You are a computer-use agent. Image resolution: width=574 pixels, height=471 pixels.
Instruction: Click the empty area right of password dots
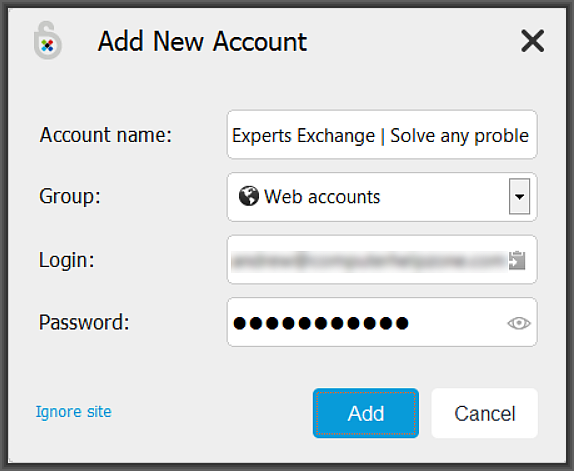458,323
